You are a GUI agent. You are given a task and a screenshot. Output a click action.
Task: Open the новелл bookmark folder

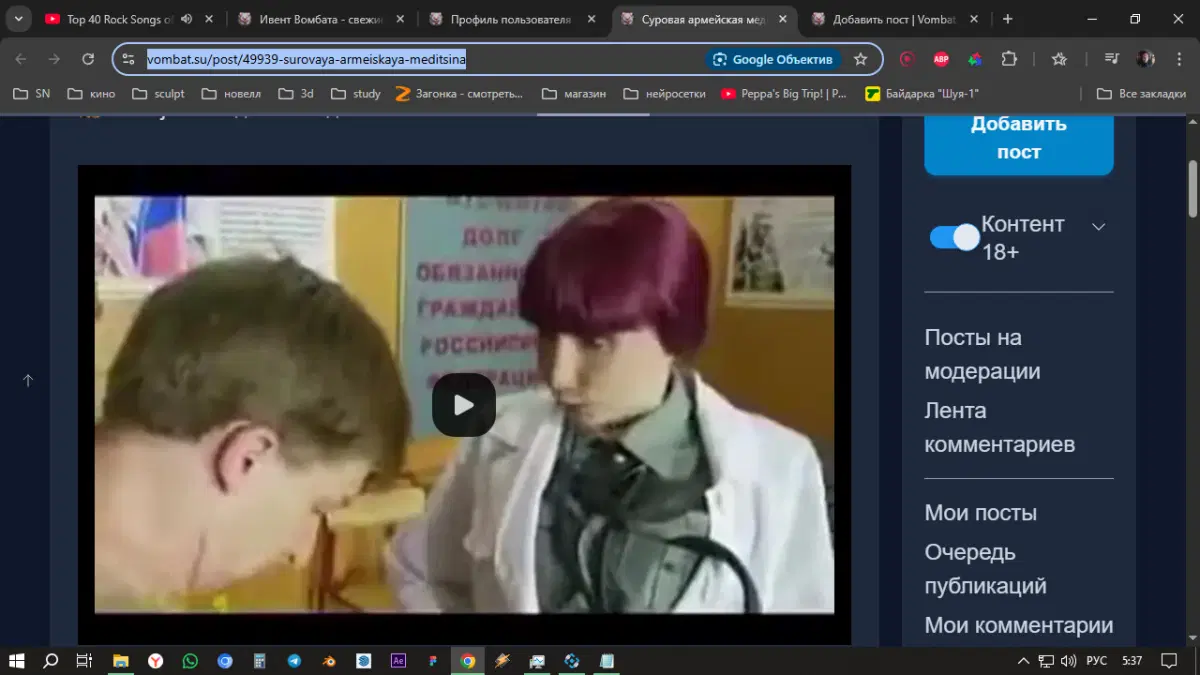click(231, 94)
